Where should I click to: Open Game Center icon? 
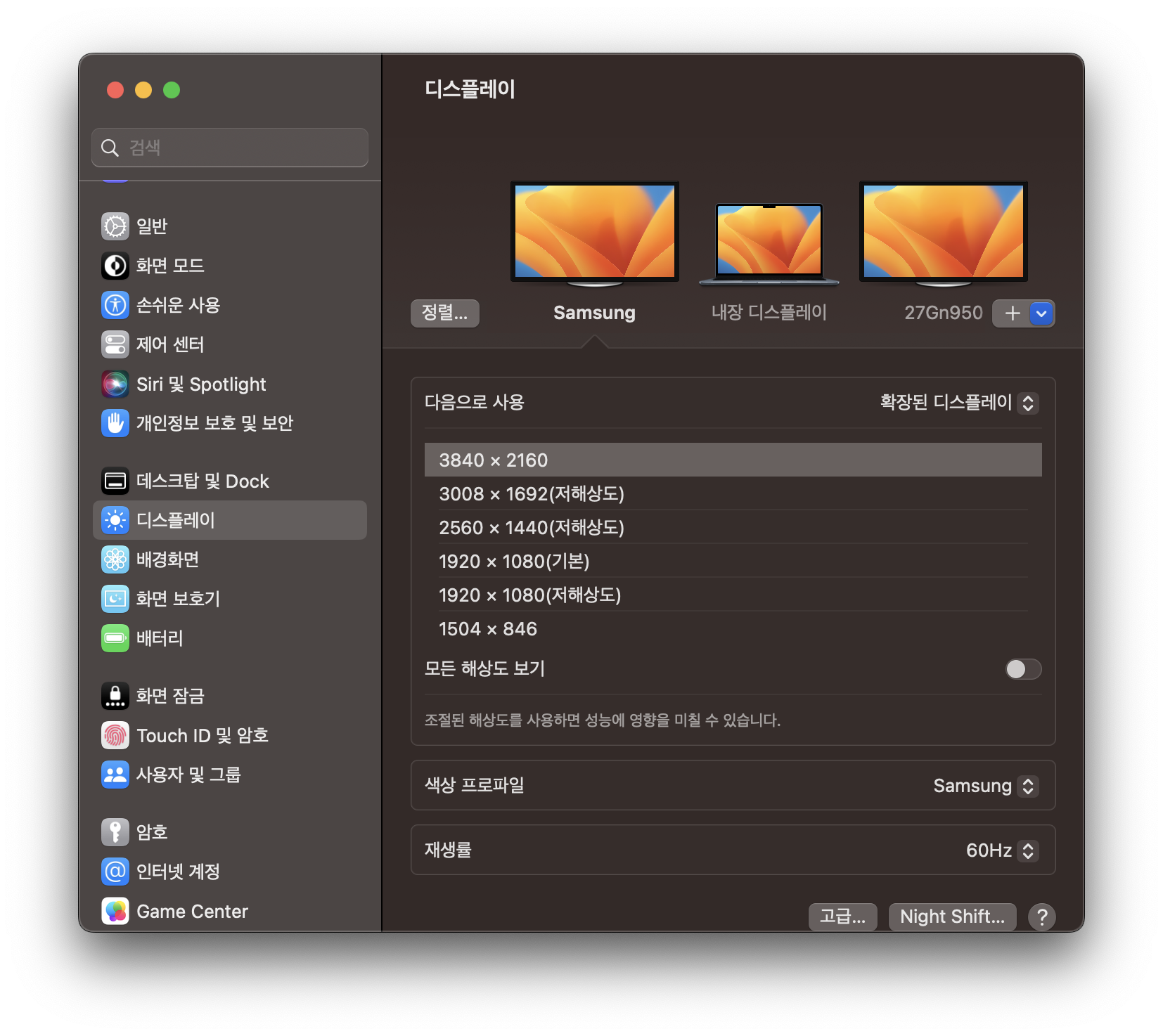click(115, 911)
